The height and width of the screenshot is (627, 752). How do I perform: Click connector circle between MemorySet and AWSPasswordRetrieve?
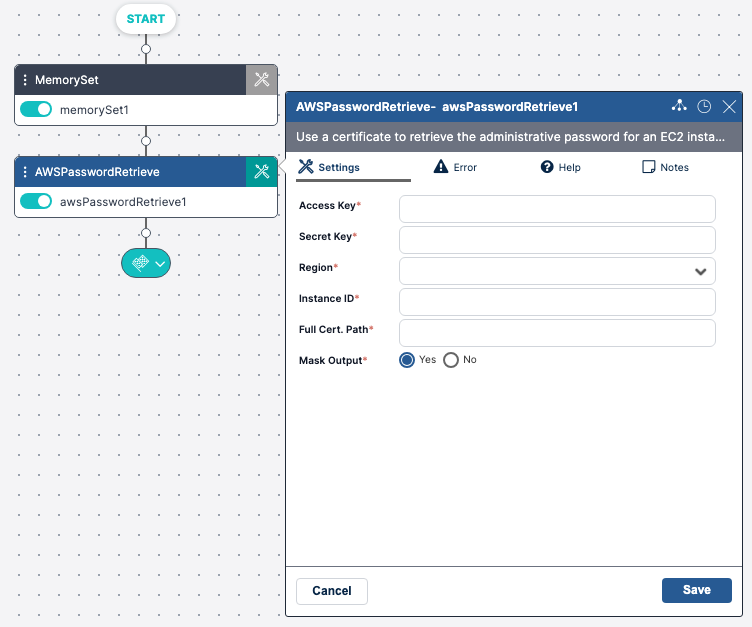(146, 141)
